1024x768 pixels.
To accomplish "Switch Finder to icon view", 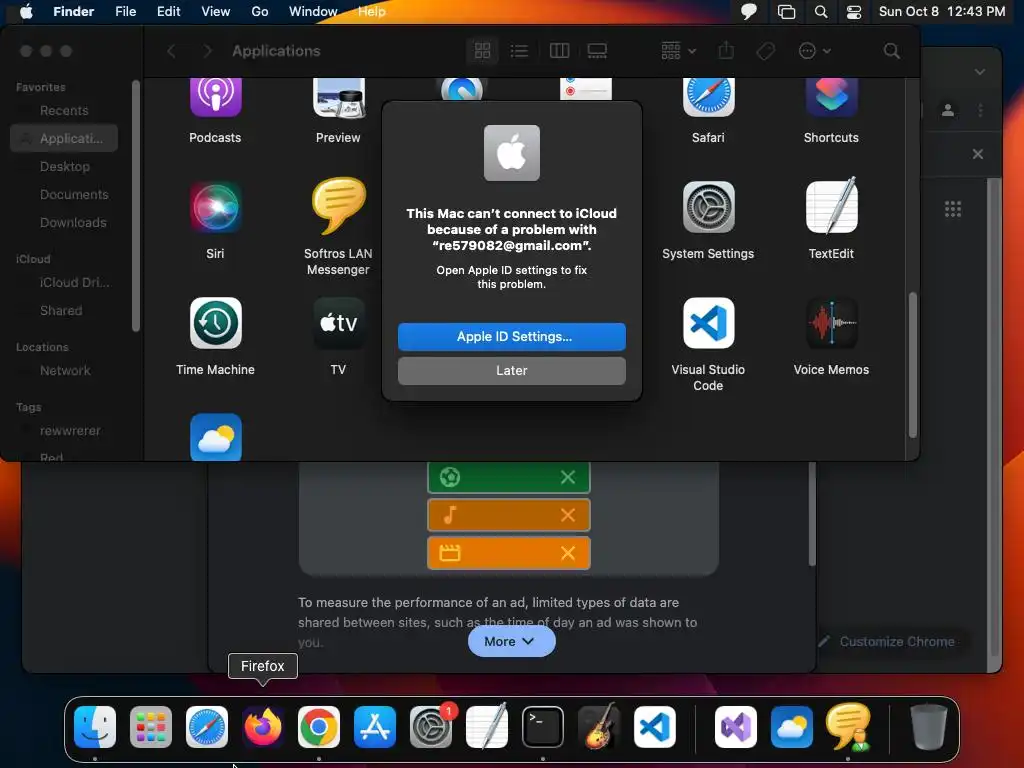I will (483, 51).
